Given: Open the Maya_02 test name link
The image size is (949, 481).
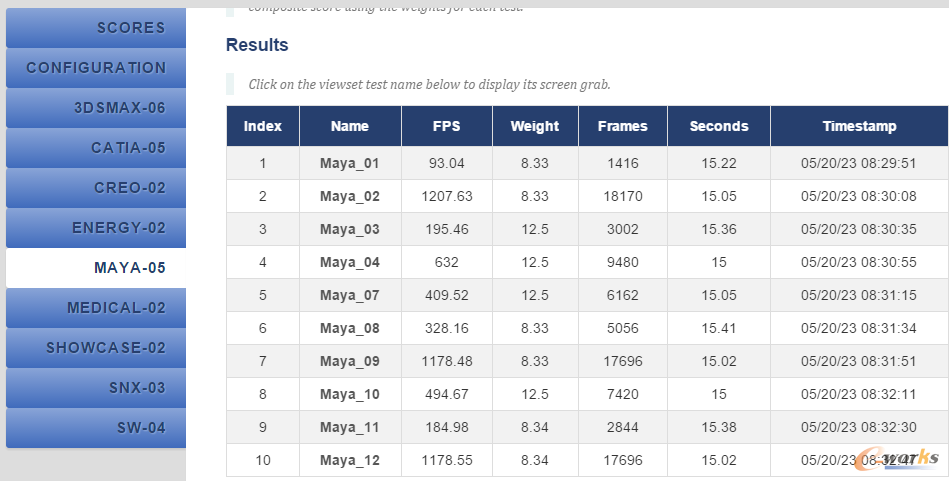Looking at the screenshot, I should pyautogui.click(x=350, y=197).
